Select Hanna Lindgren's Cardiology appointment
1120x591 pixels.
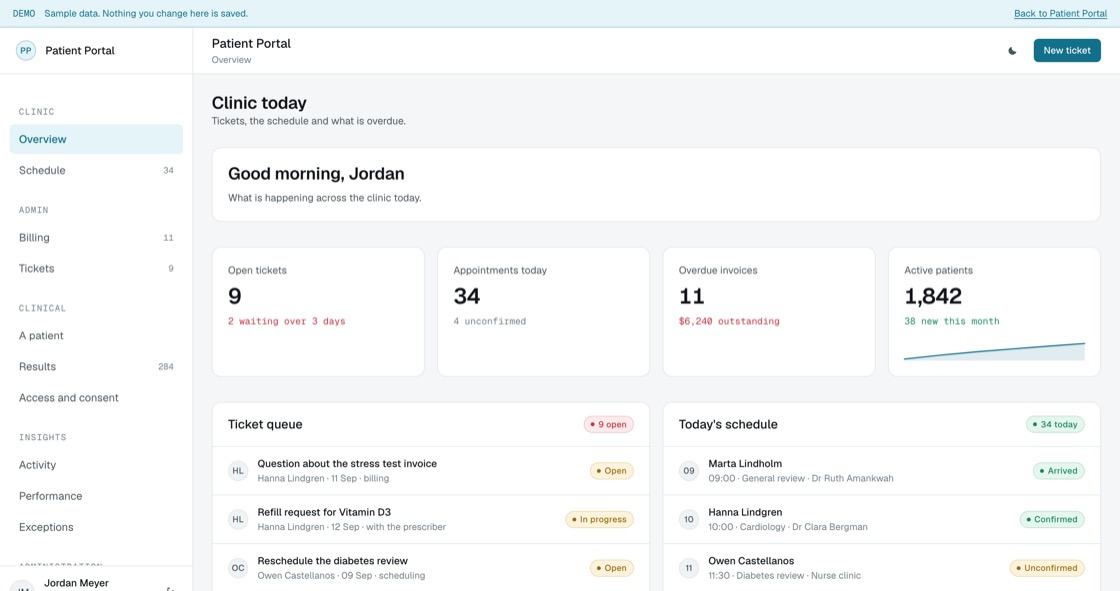point(881,520)
